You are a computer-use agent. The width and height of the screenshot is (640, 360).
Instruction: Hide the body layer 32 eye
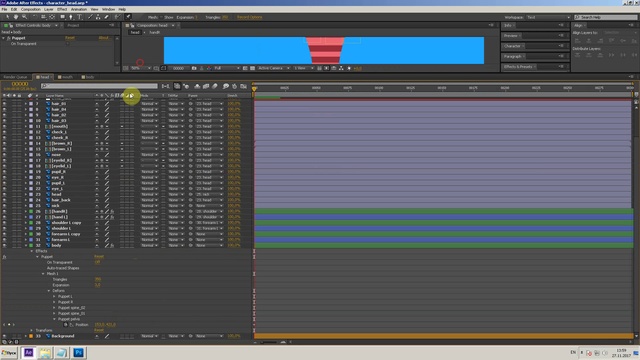pyautogui.click(x=4, y=245)
